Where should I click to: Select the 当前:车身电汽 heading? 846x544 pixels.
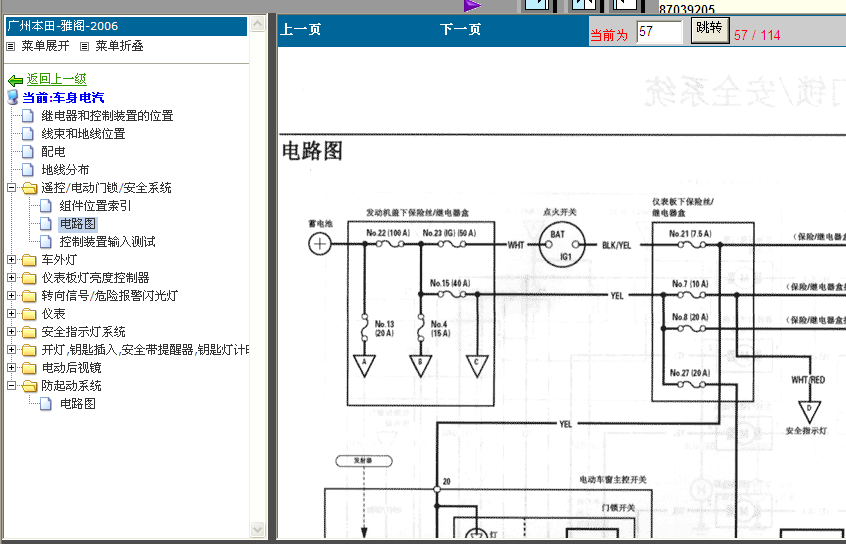tap(63, 98)
